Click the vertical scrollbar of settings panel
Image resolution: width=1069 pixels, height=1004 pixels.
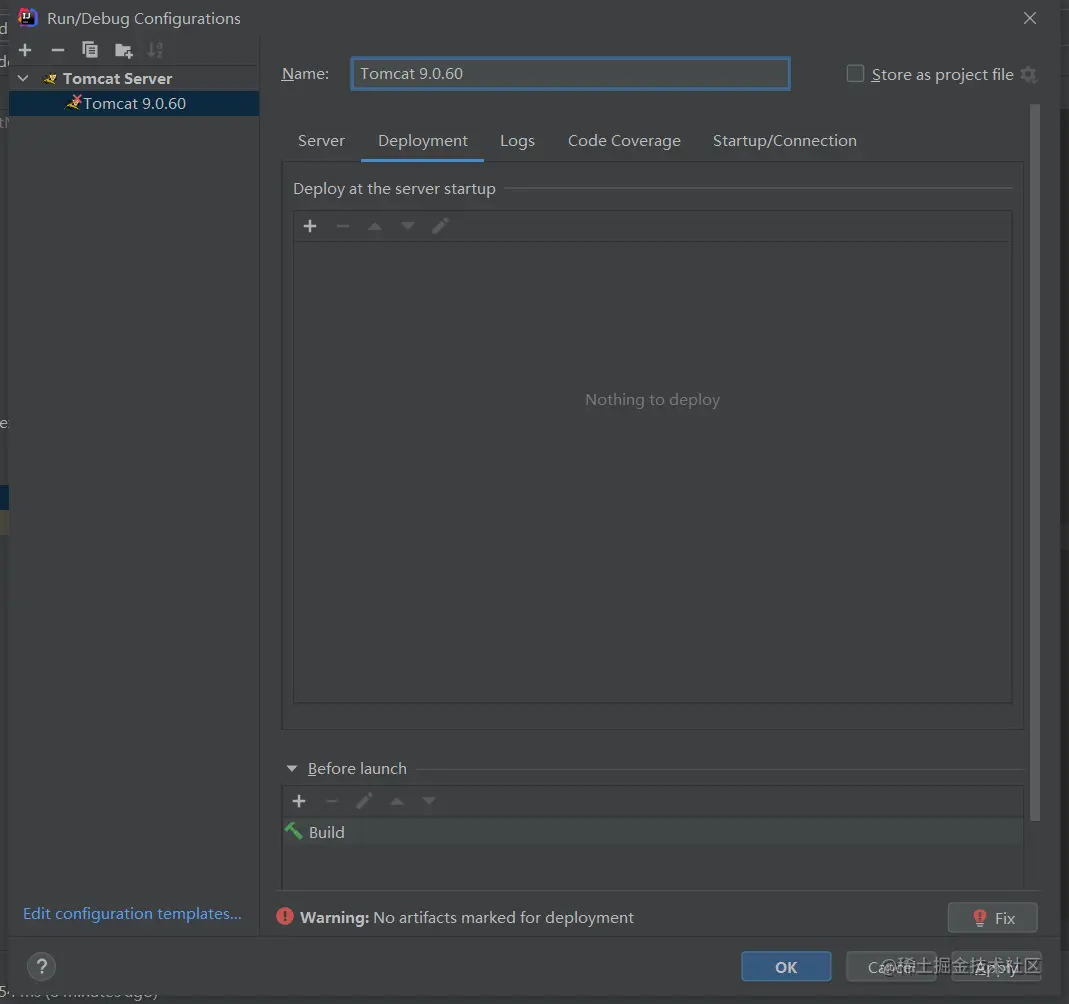coord(1035,463)
